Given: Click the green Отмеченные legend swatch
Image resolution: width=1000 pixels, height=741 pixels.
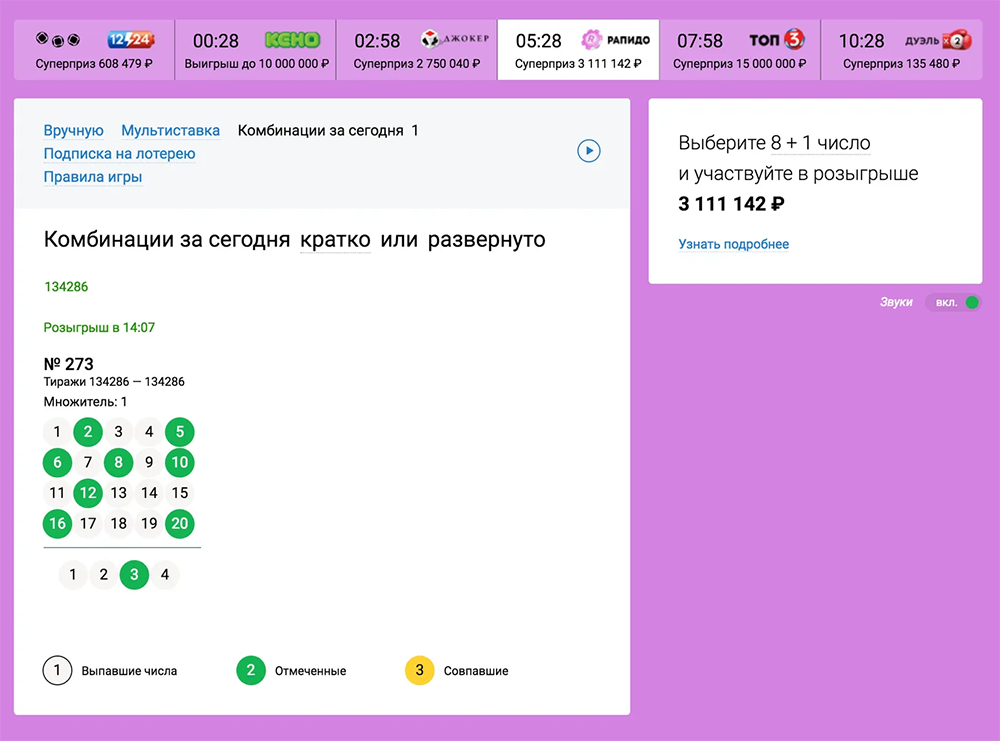Looking at the screenshot, I should point(251,671).
